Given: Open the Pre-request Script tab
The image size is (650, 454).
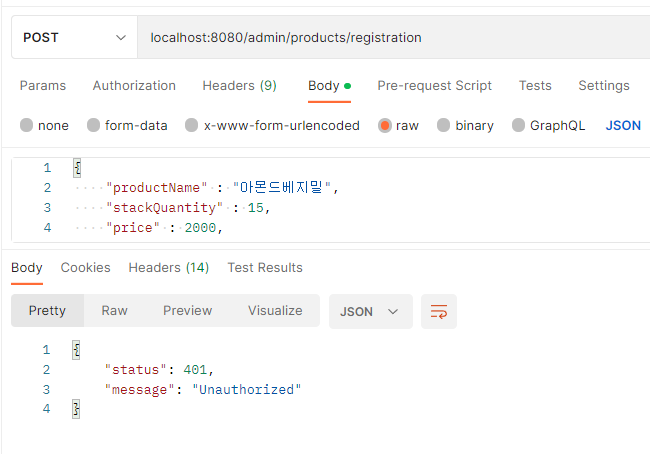Looking at the screenshot, I should pyautogui.click(x=434, y=85).
